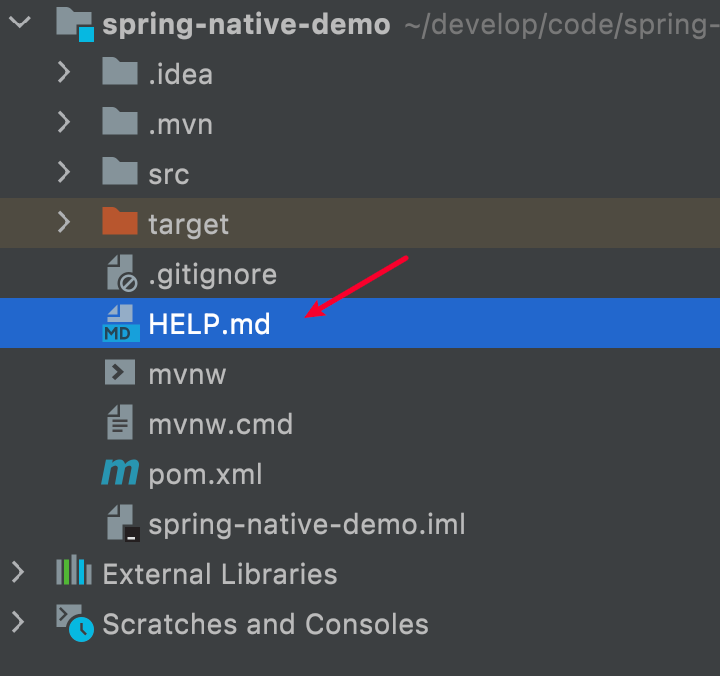Expand the target folder arrow
Image resolution: width=720 pixels, height=676 pixels.
coord(64,223)
